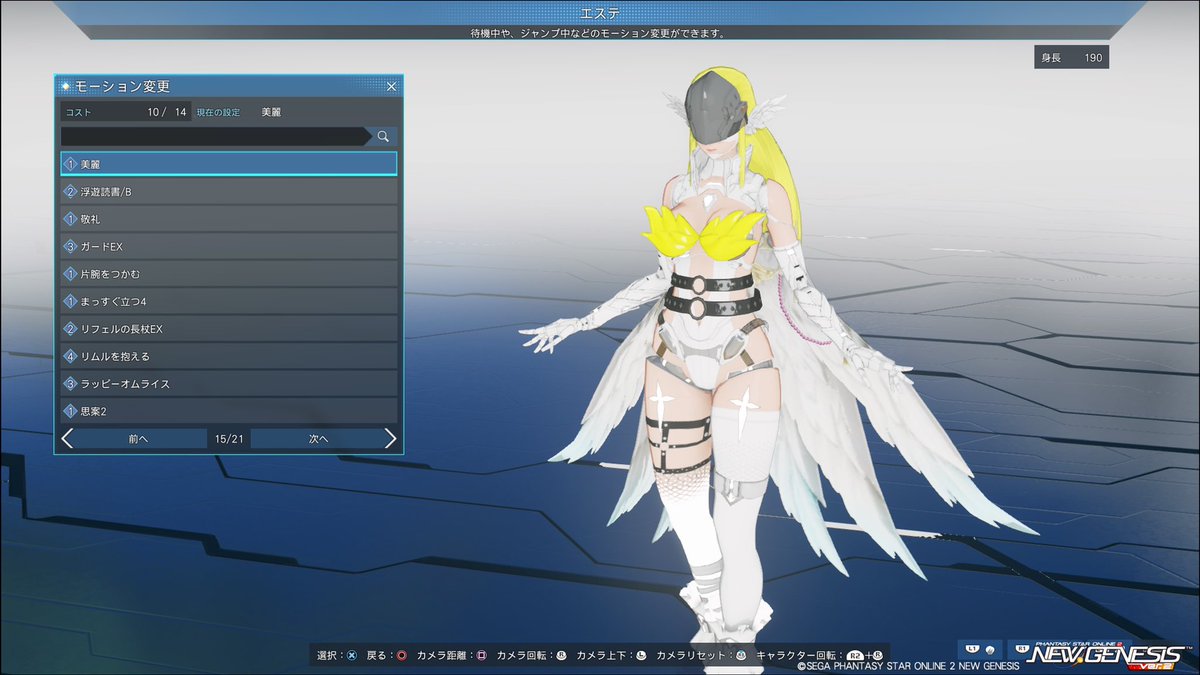The height and width of the screenshot is (675, 1200).
Task: Select the 浮遊読書/B motion
Action: click(x=229, y=191)
